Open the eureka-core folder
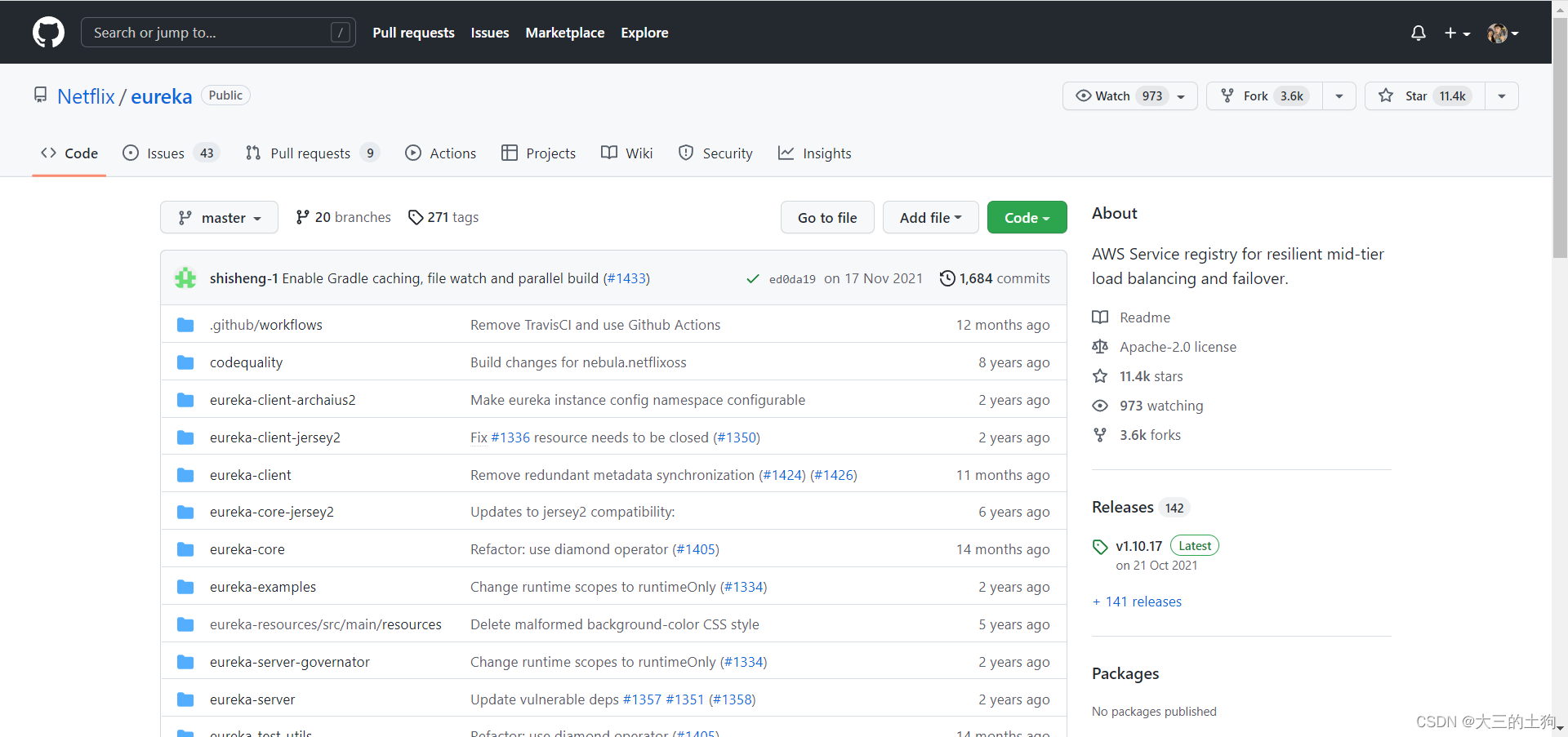The height and width of the screenshot is (737, 1568). [x=247, y=549]
